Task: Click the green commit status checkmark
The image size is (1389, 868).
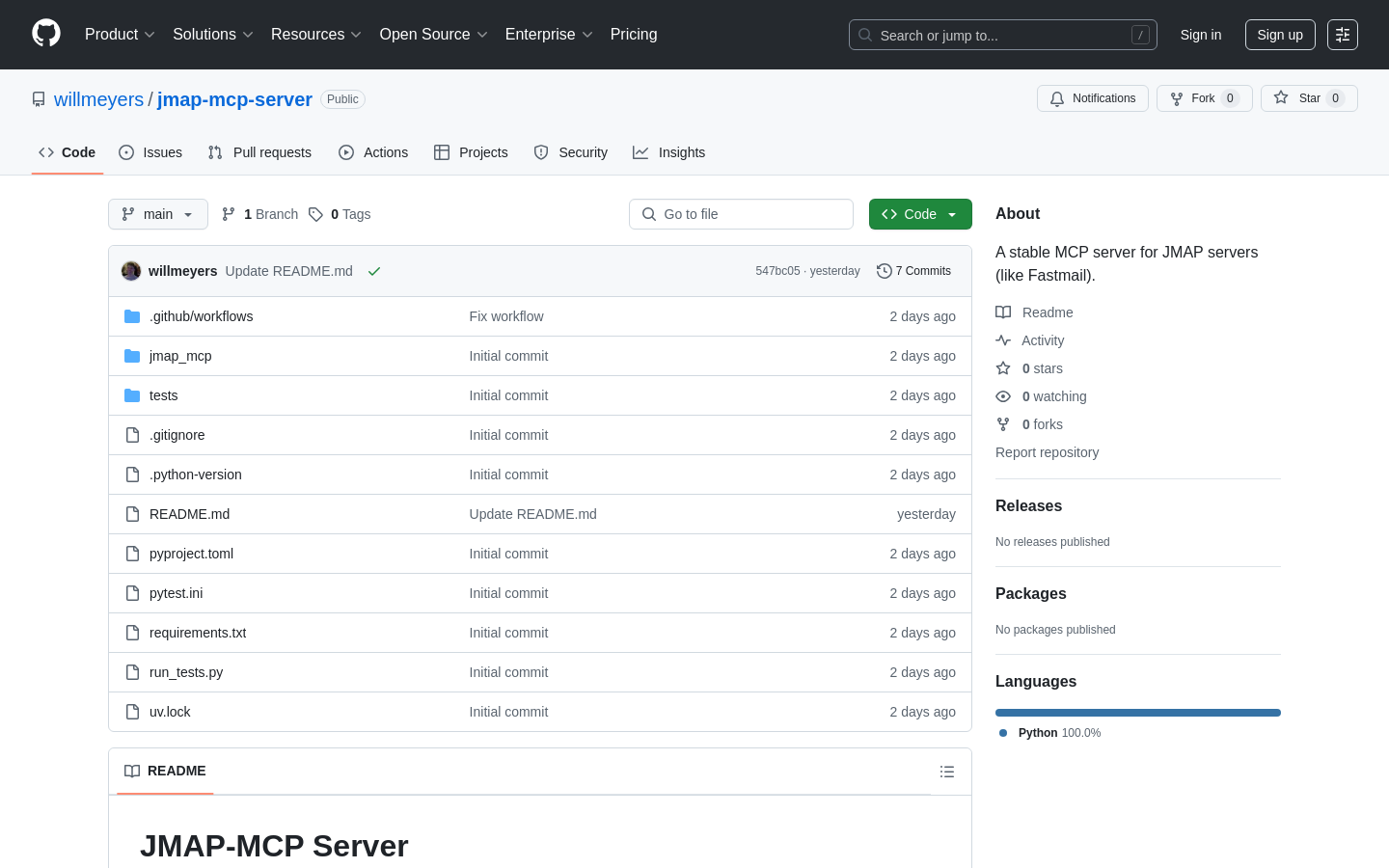Action: point(374,271)
